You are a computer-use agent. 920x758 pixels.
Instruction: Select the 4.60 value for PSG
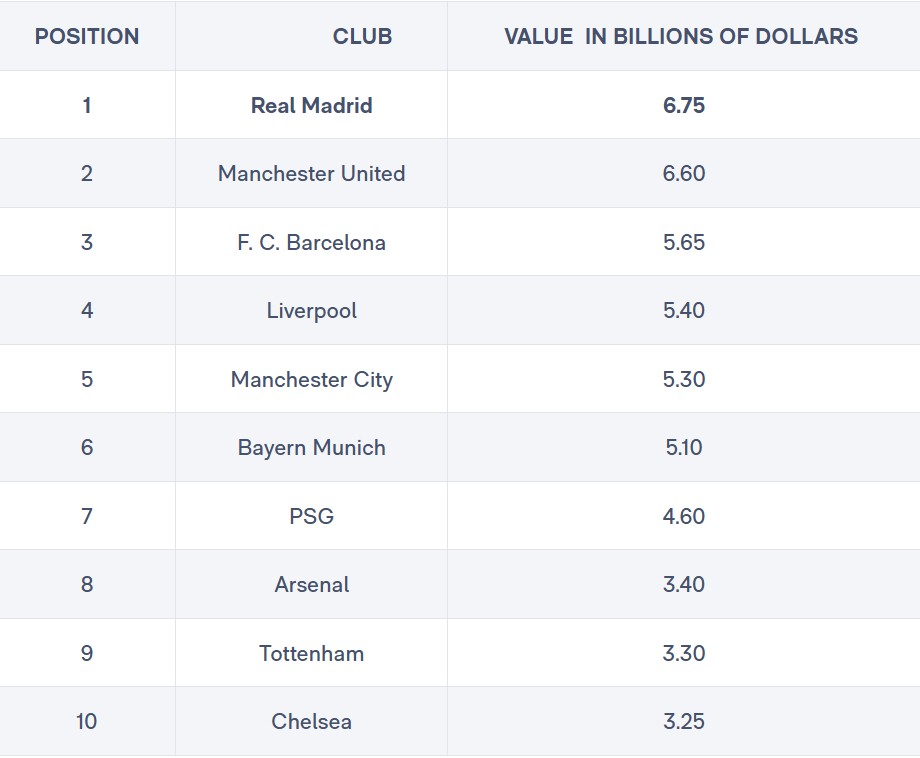point(684,516)
